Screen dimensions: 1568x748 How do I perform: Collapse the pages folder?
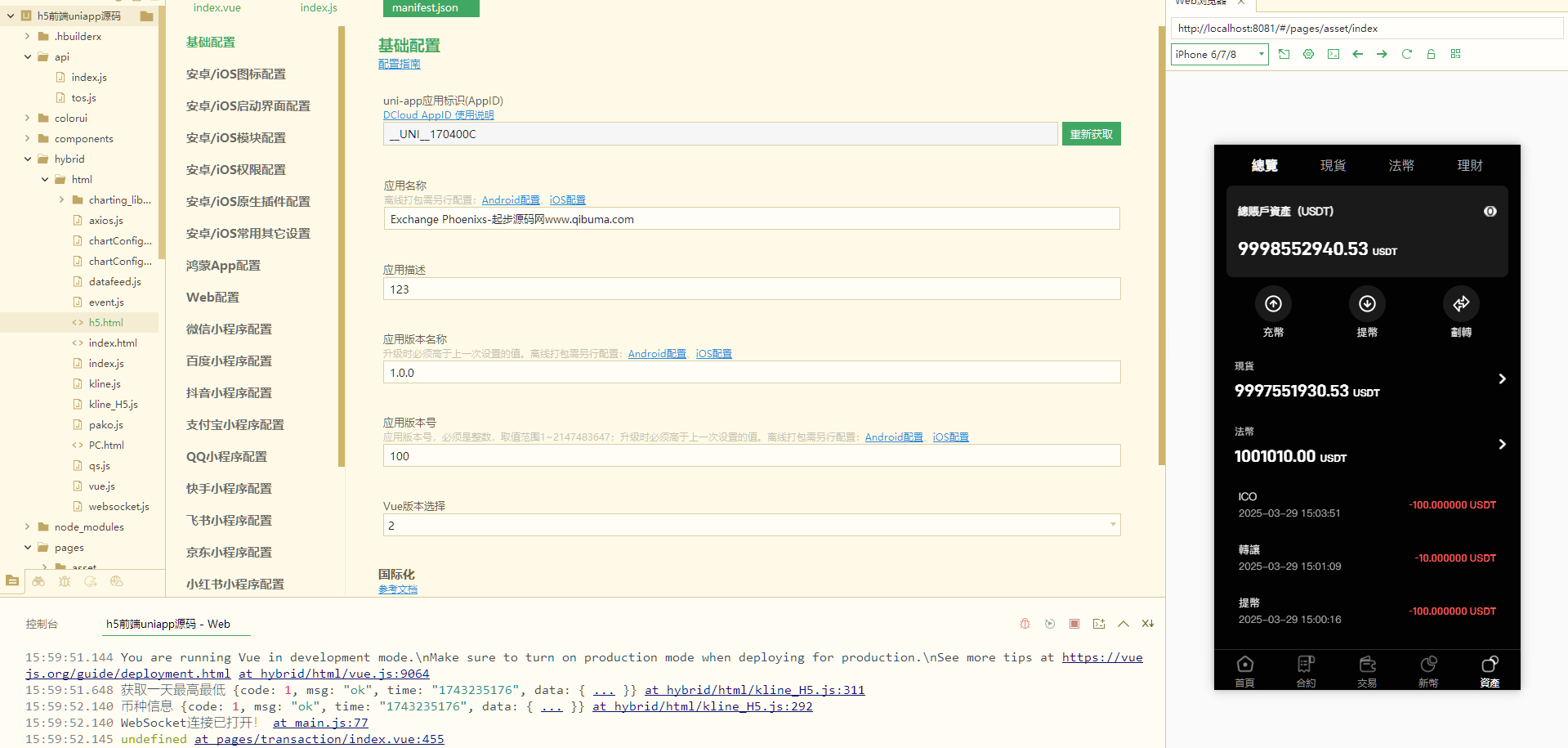[28, 547]
